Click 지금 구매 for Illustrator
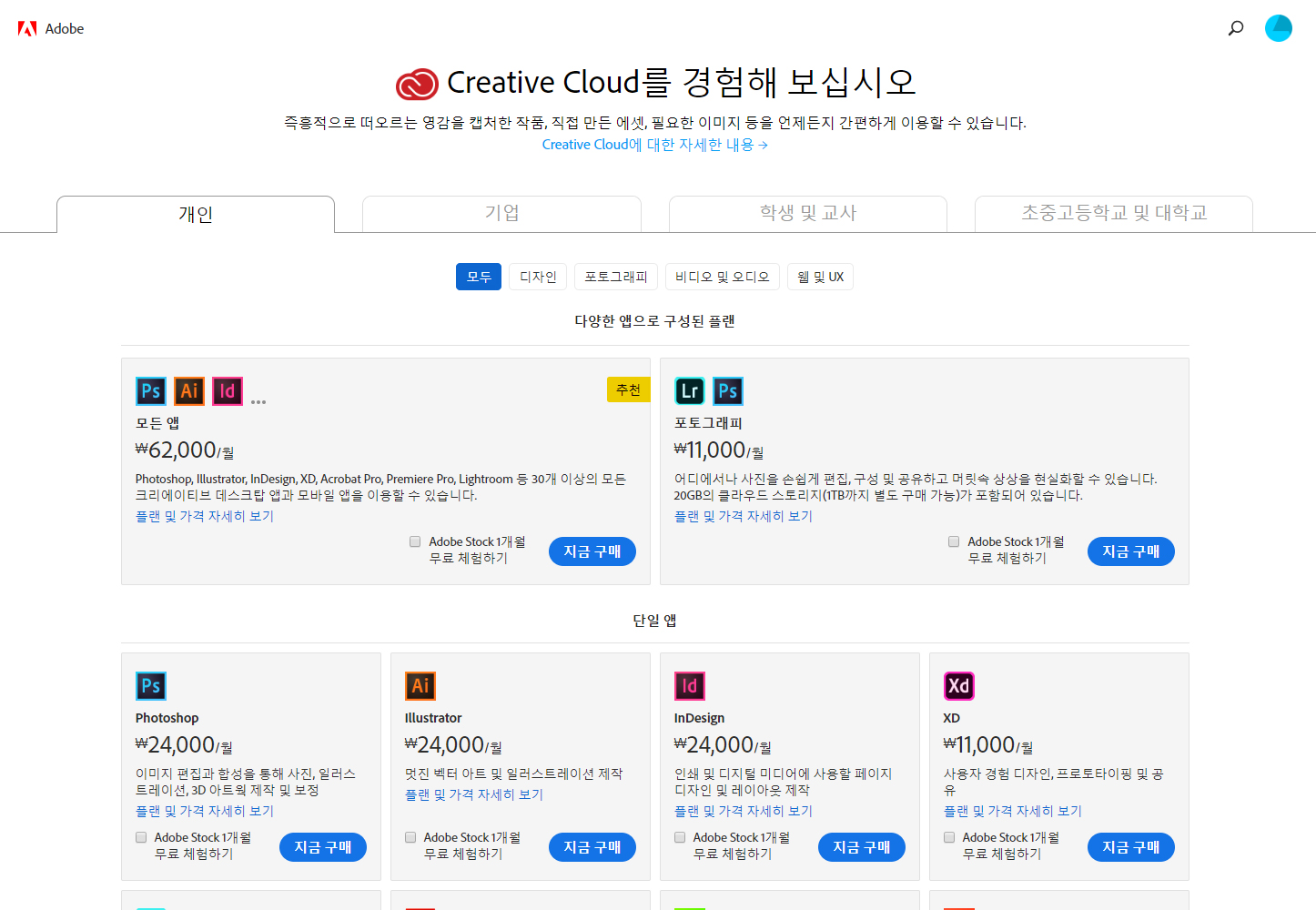Screen dimensions: 1316x910 coord(592,847)
